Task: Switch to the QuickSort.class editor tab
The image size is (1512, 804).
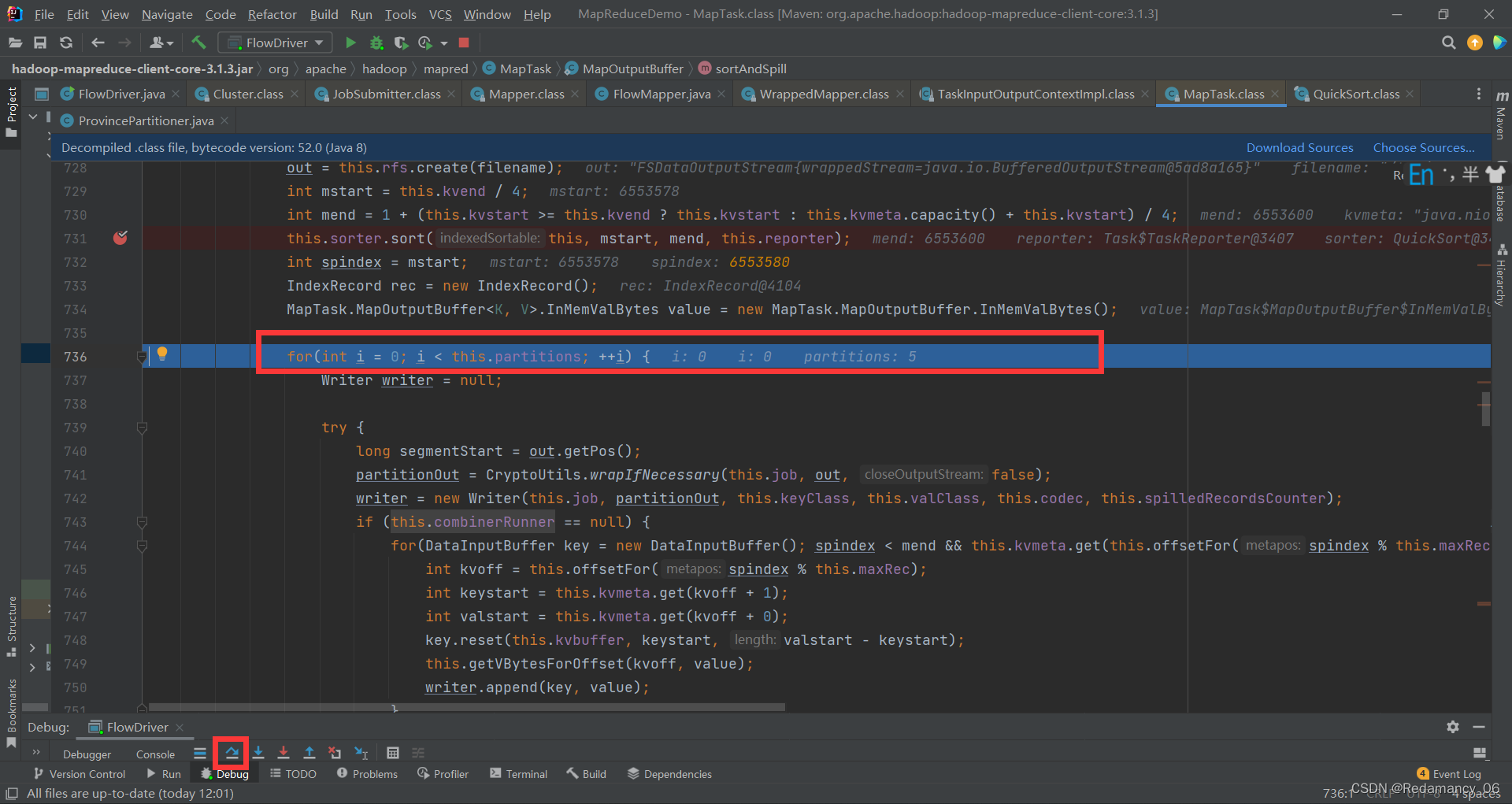Action: 1355,94
